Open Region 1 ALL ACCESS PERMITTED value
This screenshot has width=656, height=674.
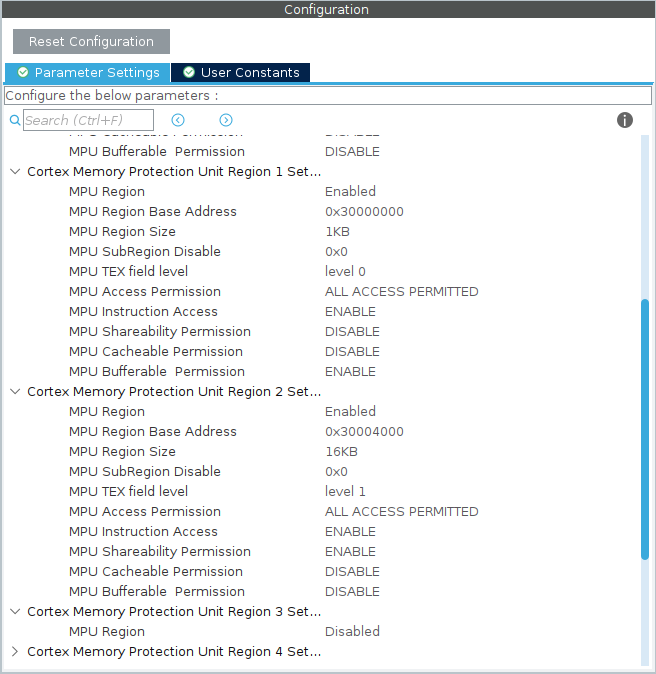point(402,291)
